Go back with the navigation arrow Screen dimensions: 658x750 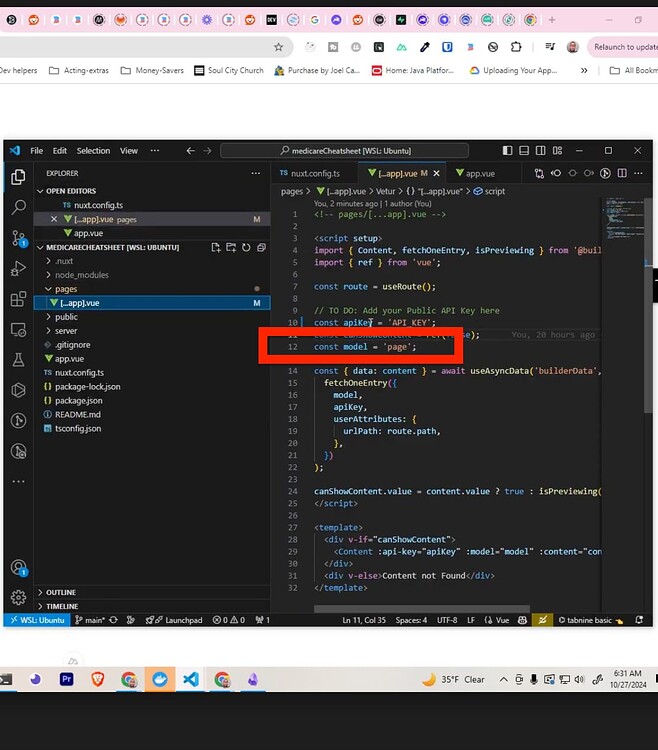(x=190, y=151)
